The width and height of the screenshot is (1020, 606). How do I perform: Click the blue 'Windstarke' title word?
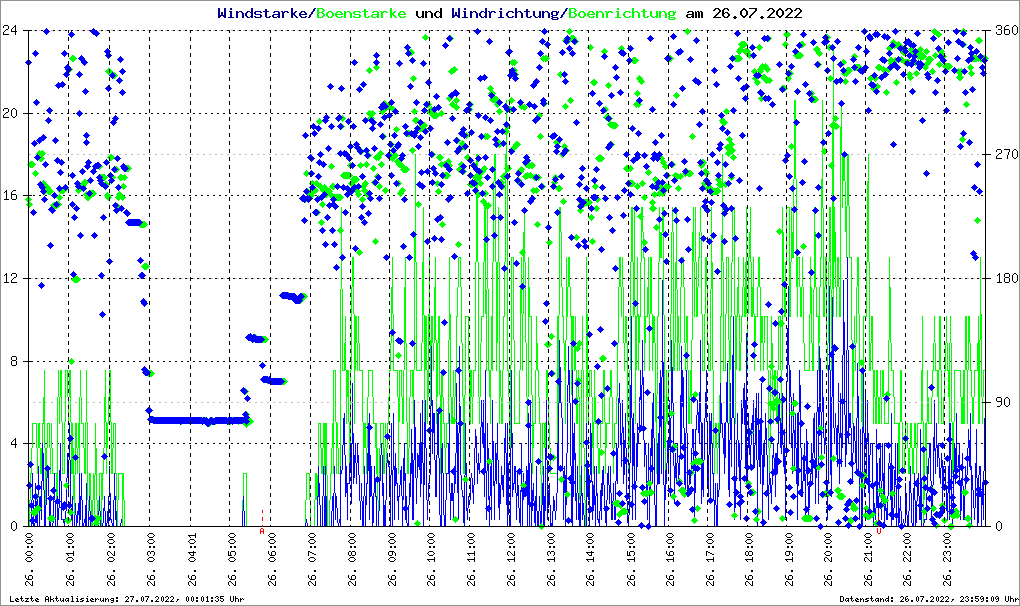click(263, 13)
